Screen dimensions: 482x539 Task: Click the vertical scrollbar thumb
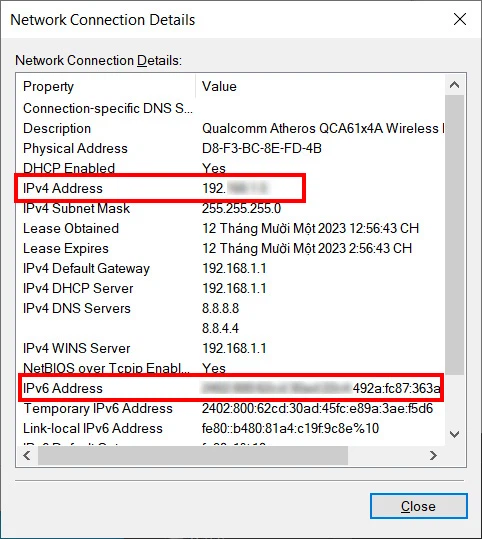tap(454, 235)
